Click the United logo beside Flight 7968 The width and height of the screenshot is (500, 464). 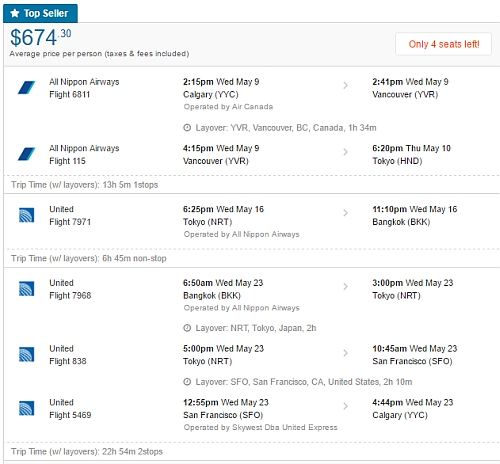pos(26,289)
